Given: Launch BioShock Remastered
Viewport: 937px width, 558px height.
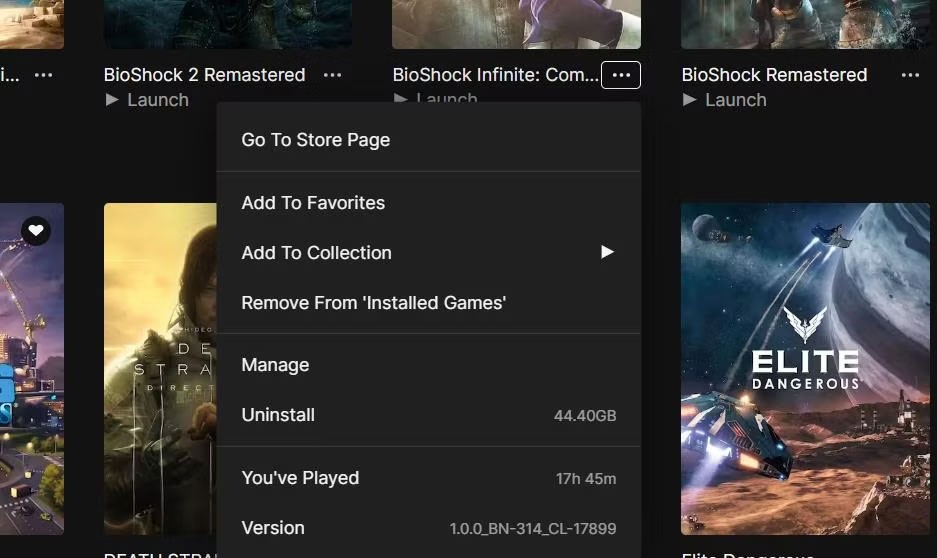Looking at the screenshot, I should (725, 100).
